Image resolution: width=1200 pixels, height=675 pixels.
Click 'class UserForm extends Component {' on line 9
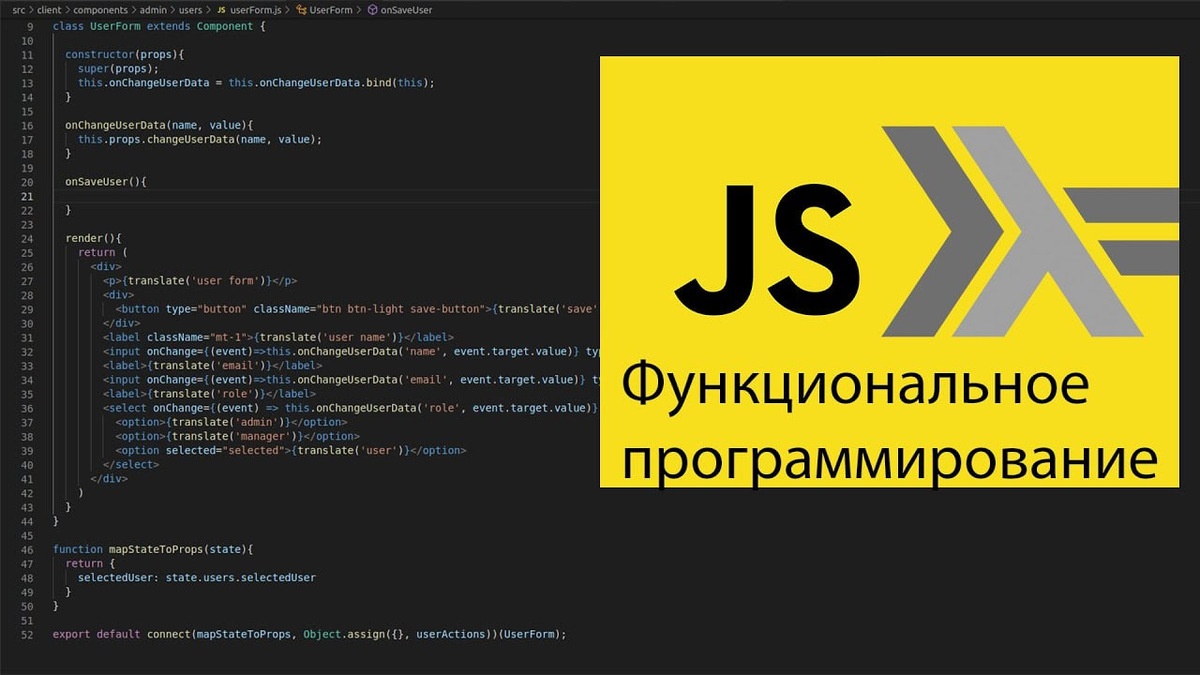[x=159, y=26]
